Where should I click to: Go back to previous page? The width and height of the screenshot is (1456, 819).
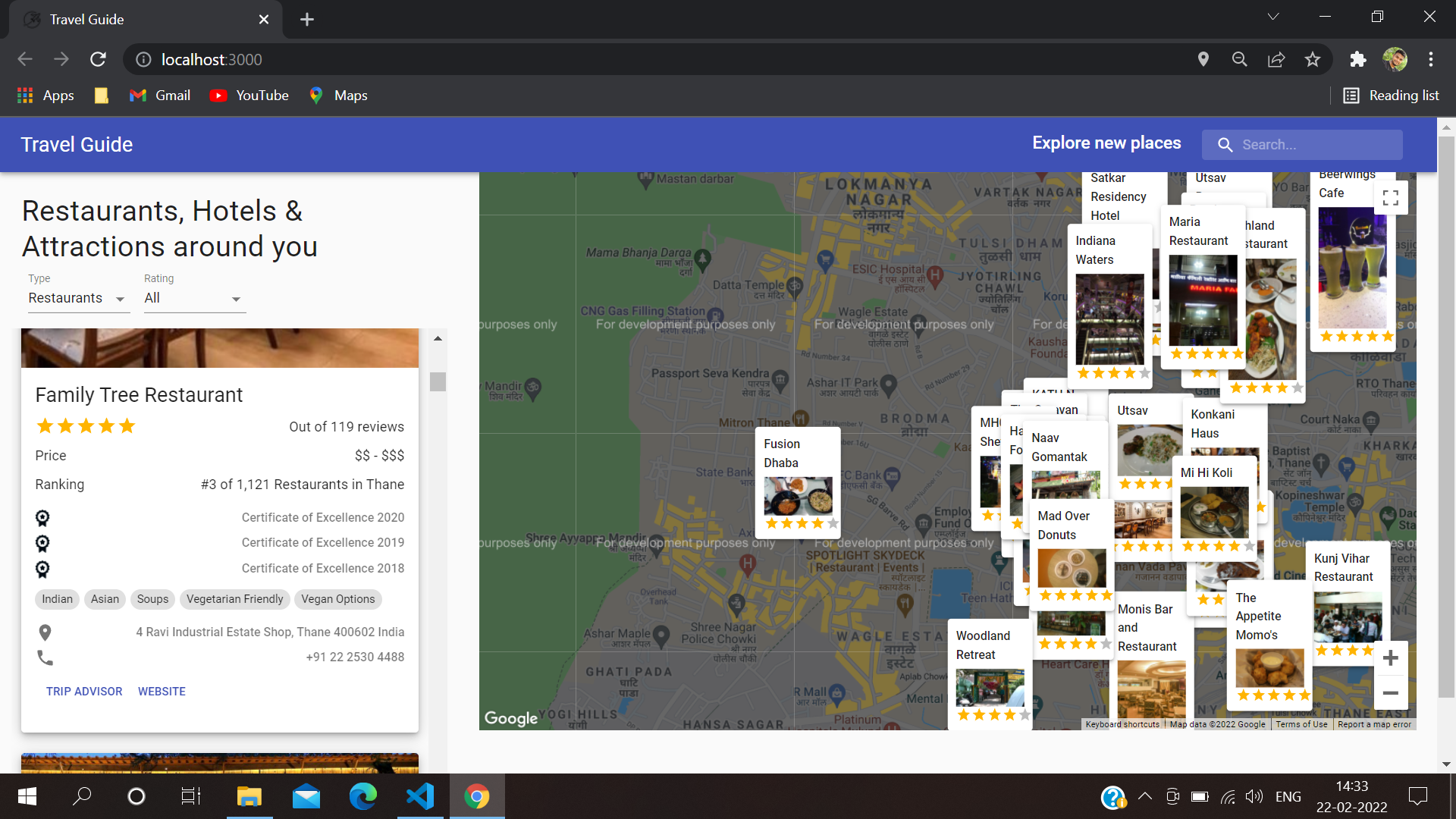point(25,59)
